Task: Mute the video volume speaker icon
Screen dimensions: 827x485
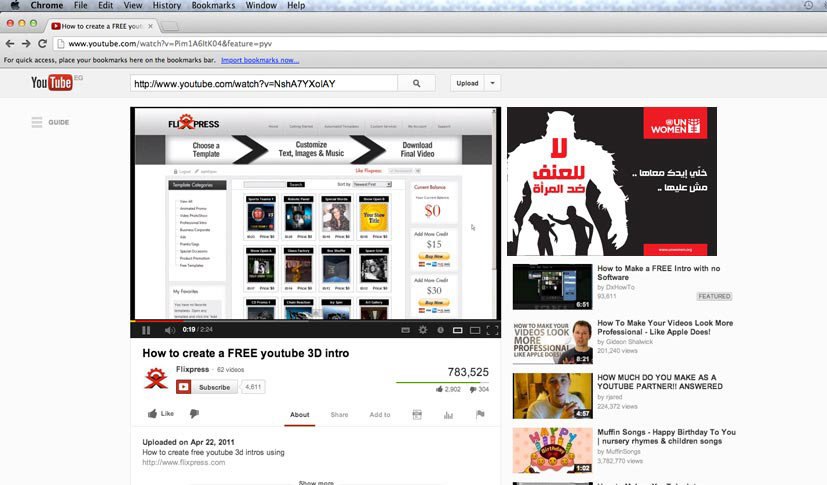Action: click(169, 330)
